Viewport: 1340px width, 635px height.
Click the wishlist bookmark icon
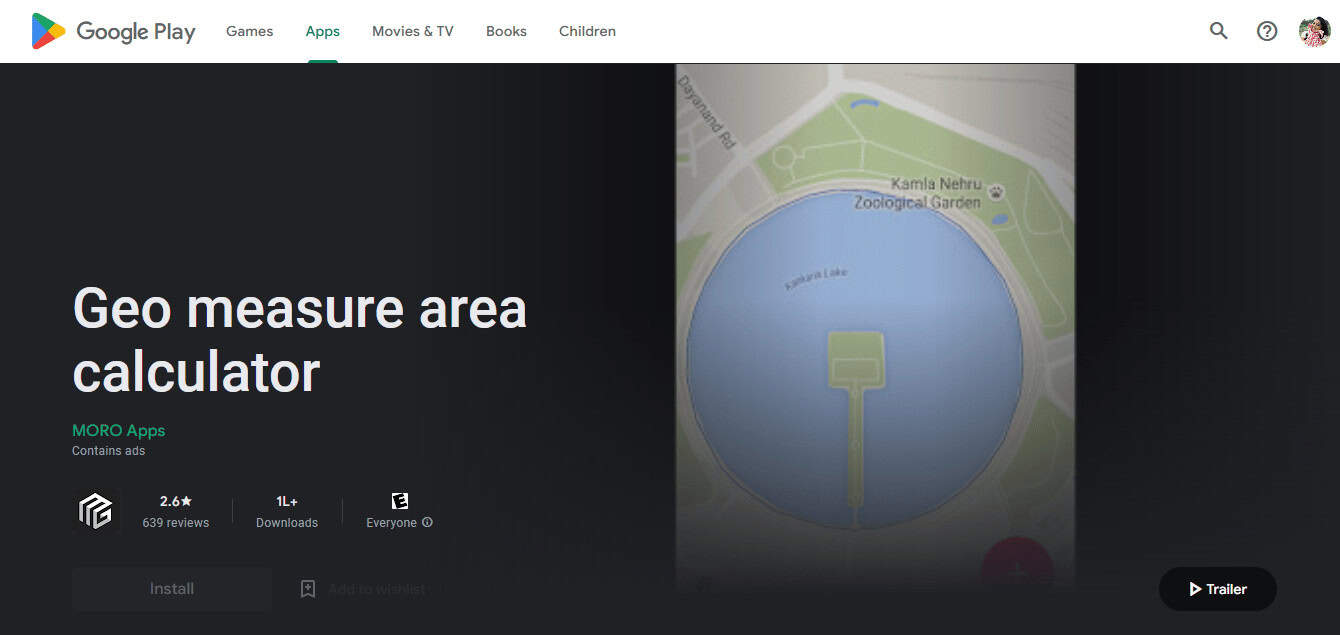point(308,589)
